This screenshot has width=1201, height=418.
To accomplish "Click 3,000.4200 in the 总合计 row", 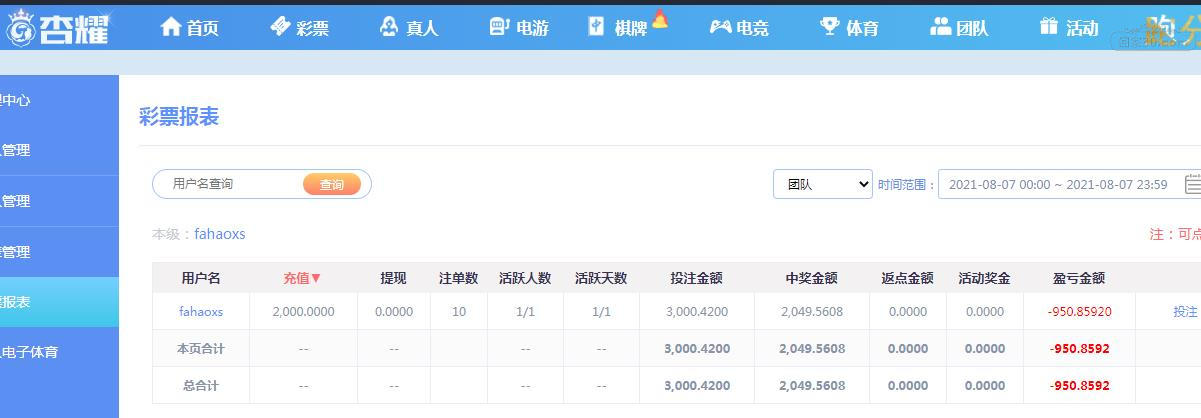I will [697, 385].
